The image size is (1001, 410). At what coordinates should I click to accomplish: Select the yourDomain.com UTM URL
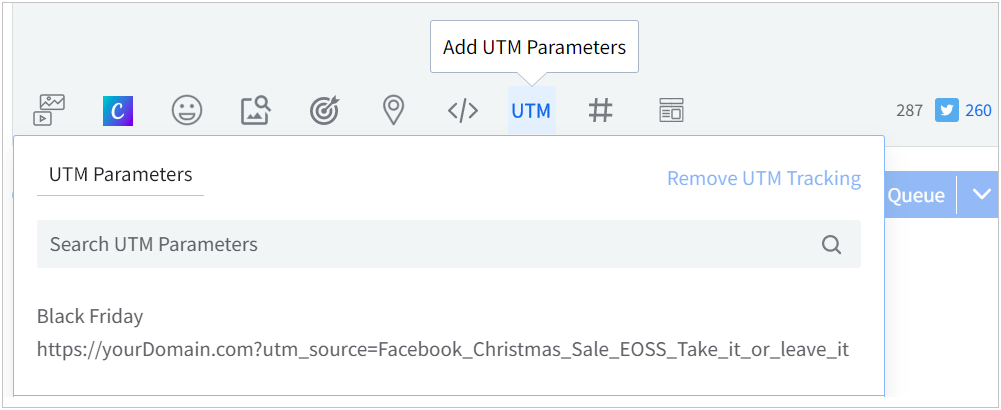[x=443, y=349]
